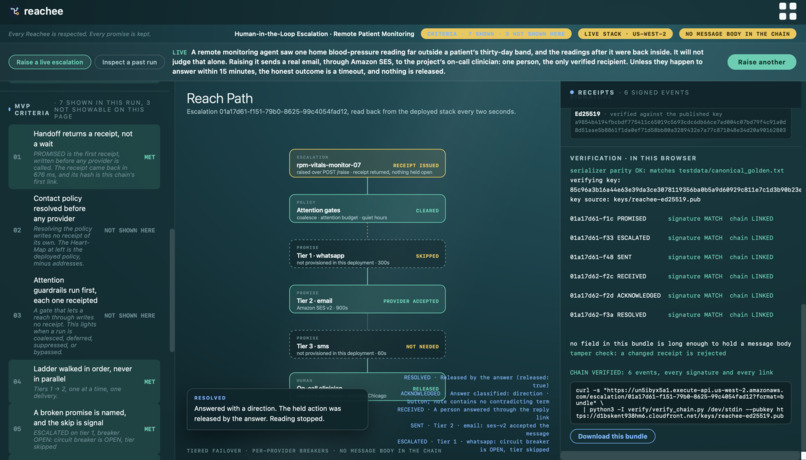Click NOT SHOWN HERE on criterion 03
Image resolution: width=806 pixels, height=460 pixels.
click(130, 316)
